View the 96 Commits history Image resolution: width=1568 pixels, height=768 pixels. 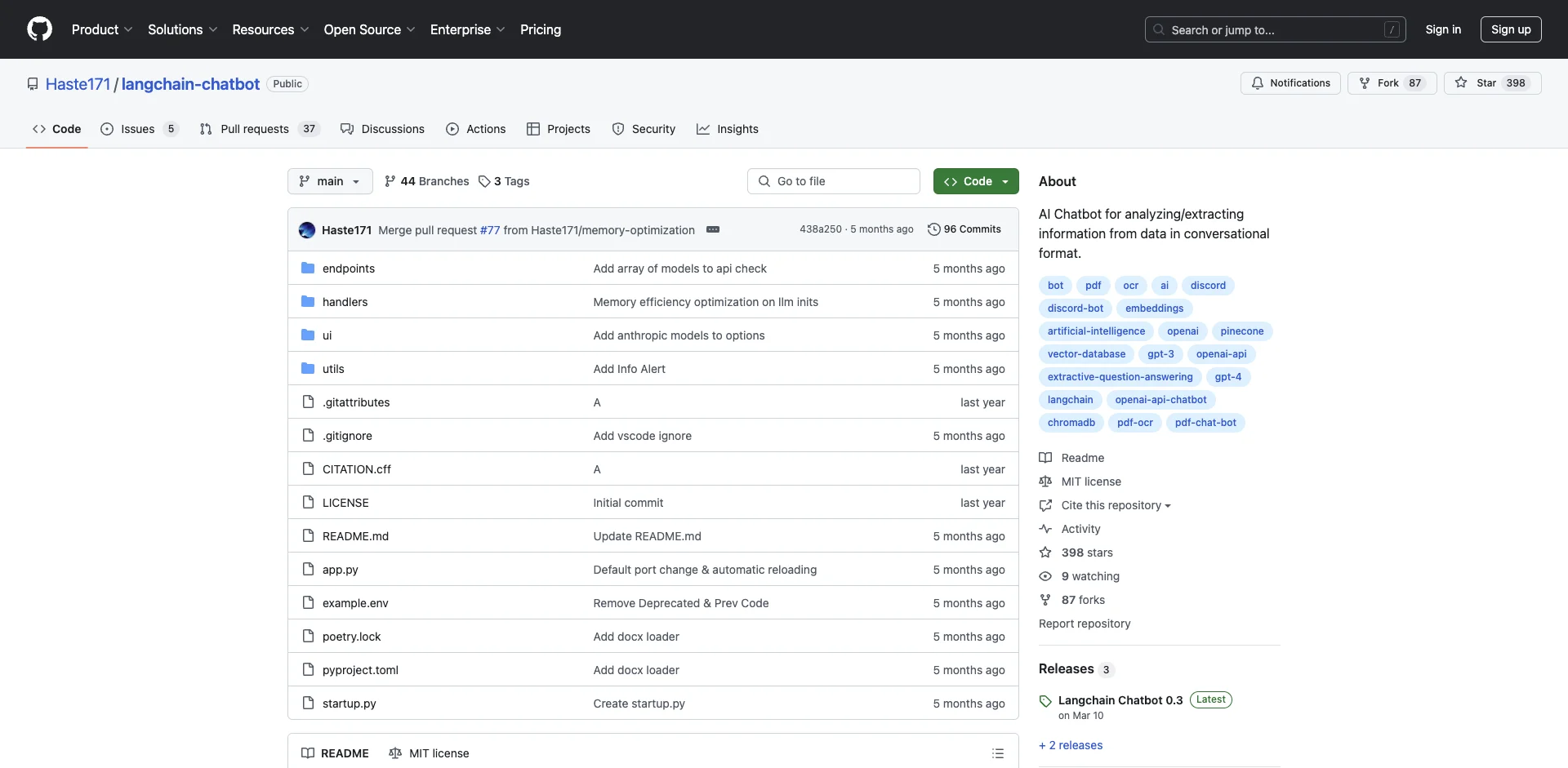(964, 229)
